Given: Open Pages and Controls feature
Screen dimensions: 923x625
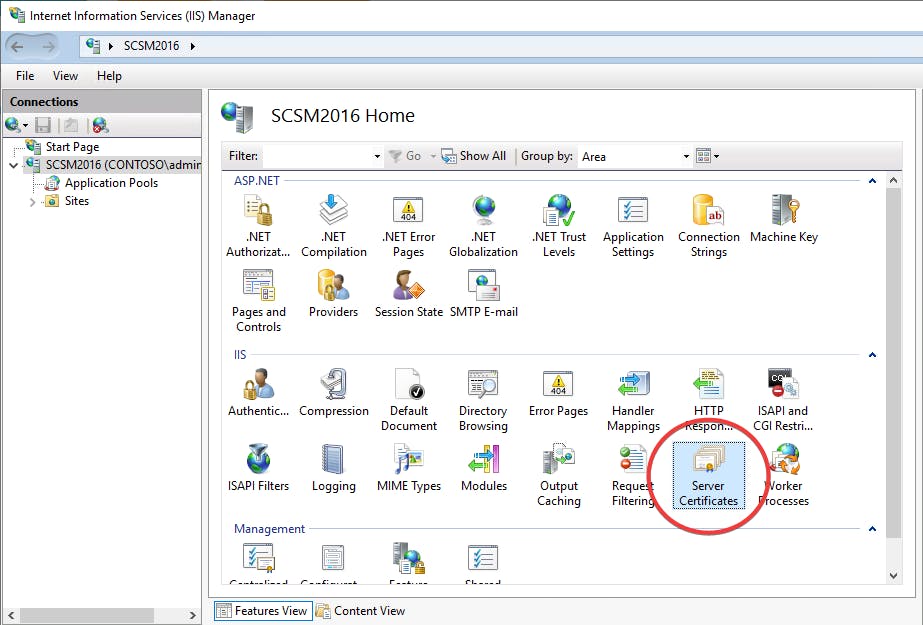Looking at the screenshot, I should pyautogui.click(x=258, y=301).
